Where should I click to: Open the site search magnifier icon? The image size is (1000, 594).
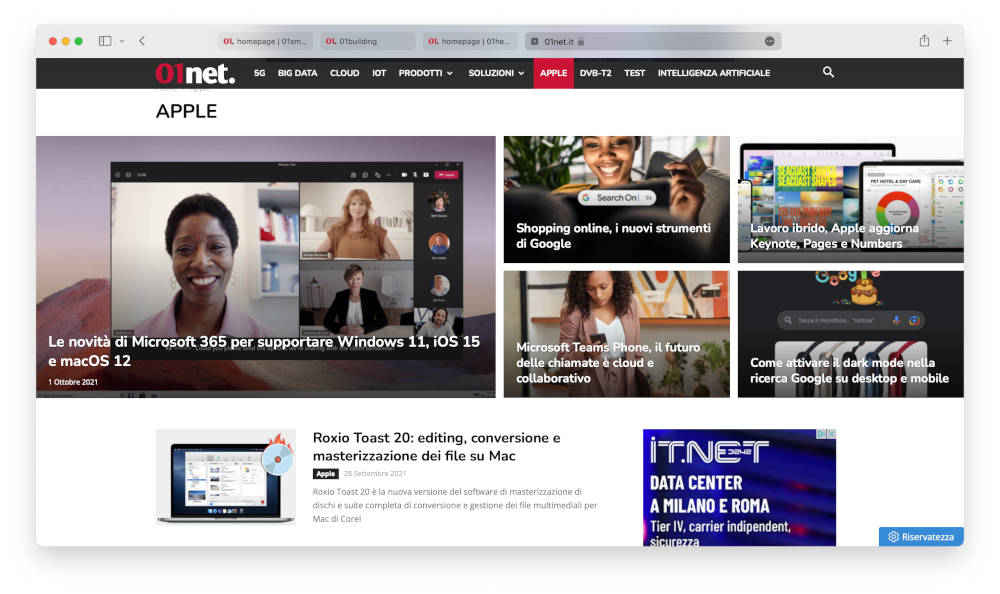tap(828, 72)
